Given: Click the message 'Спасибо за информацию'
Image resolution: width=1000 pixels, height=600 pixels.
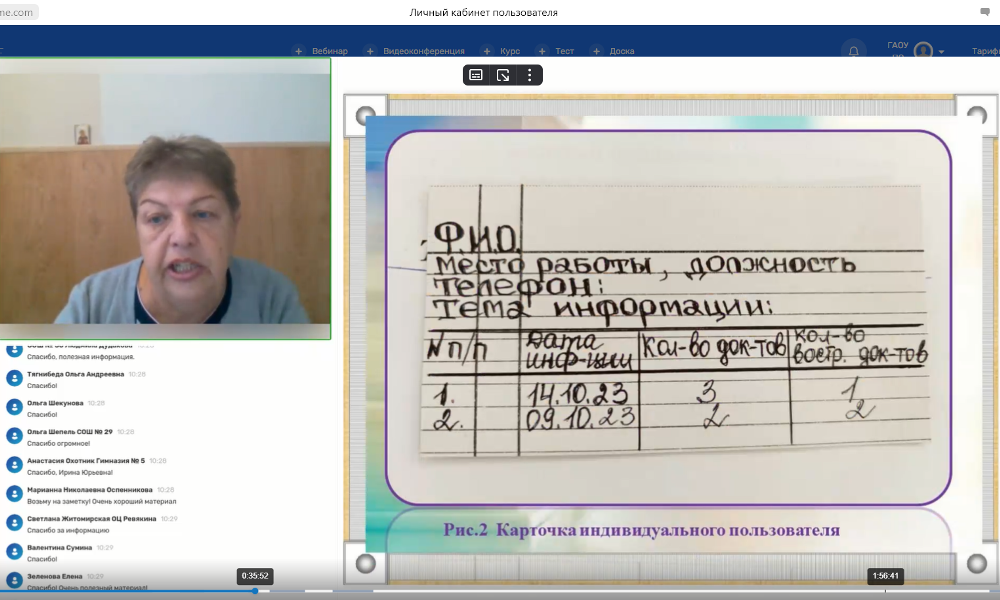Looking at the screenshot, I should [68, 530].
